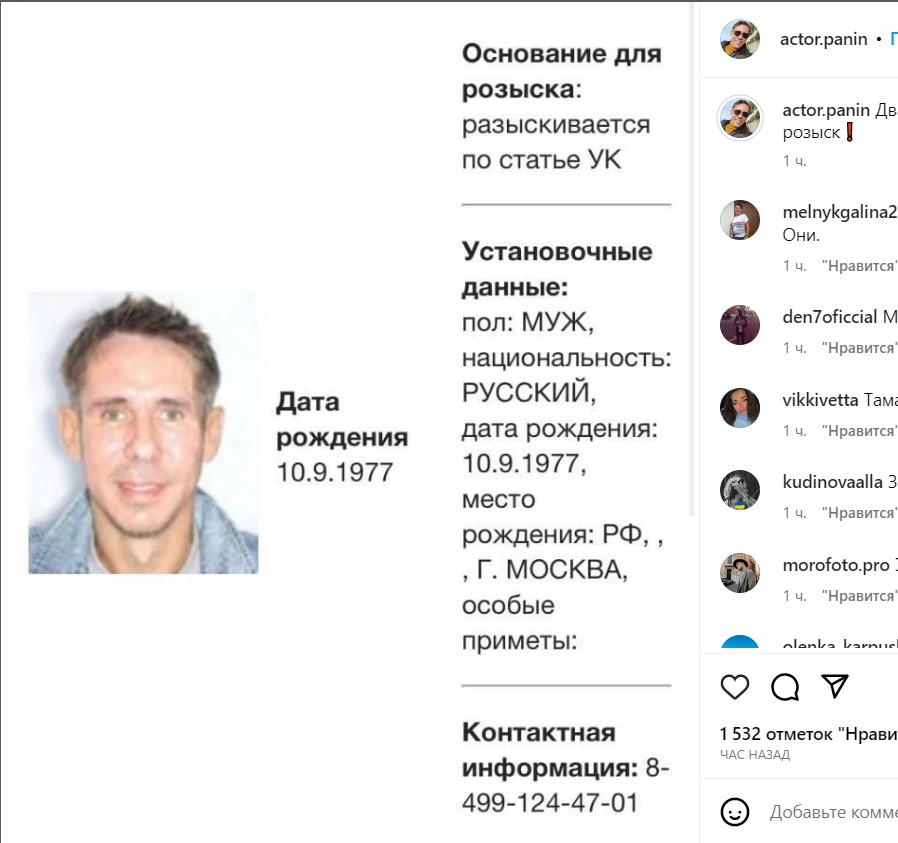Open kudinovaalla commenter avatar
Image resolution: width=898 pixels, height=843 pixels.
point(740,490)
